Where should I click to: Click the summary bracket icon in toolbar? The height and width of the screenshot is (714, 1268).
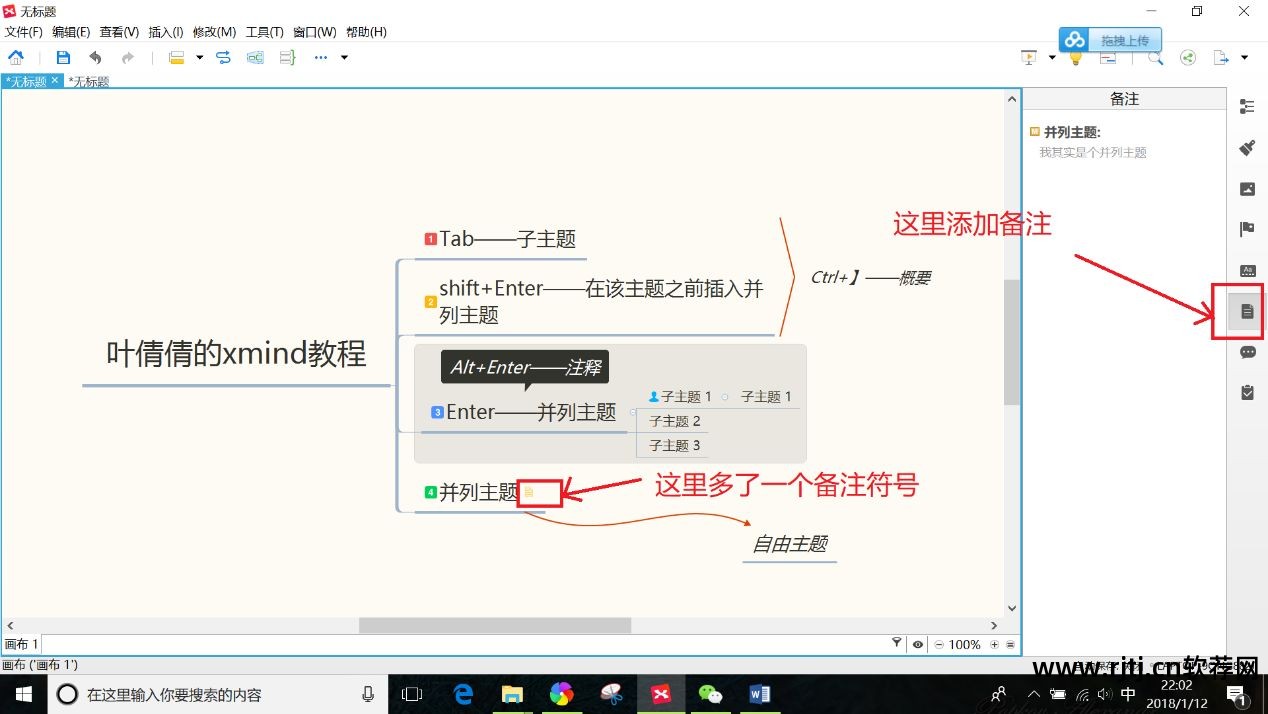(x=287, y=57)
